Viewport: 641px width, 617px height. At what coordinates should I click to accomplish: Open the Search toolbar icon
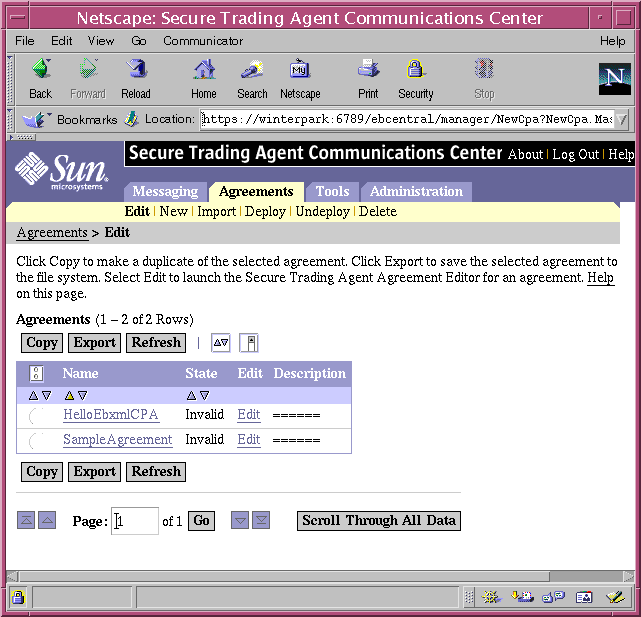click(x=252, y=69)
